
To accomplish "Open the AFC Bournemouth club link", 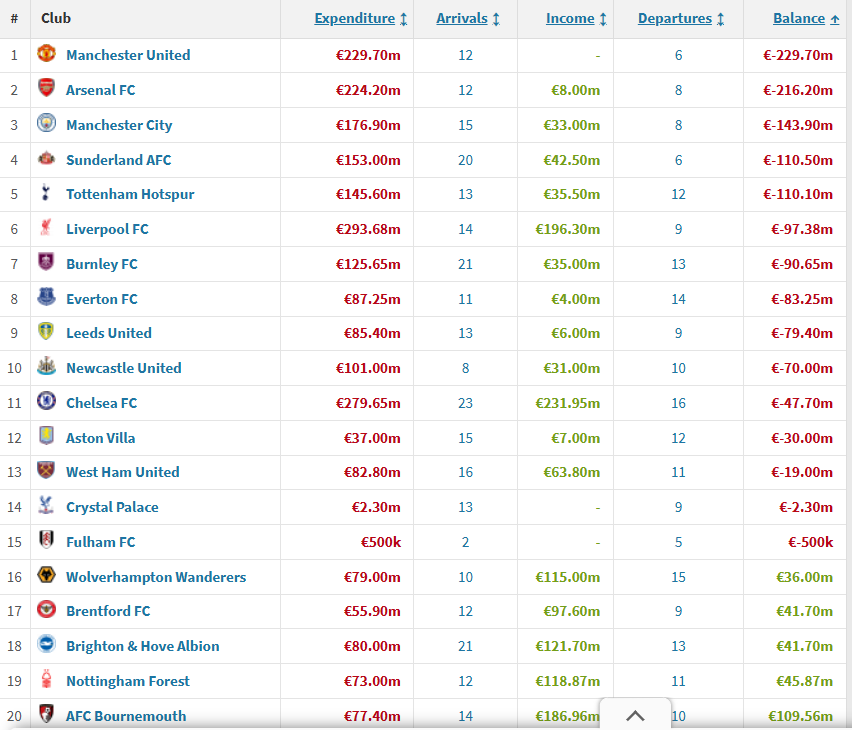I will point(126,716).
